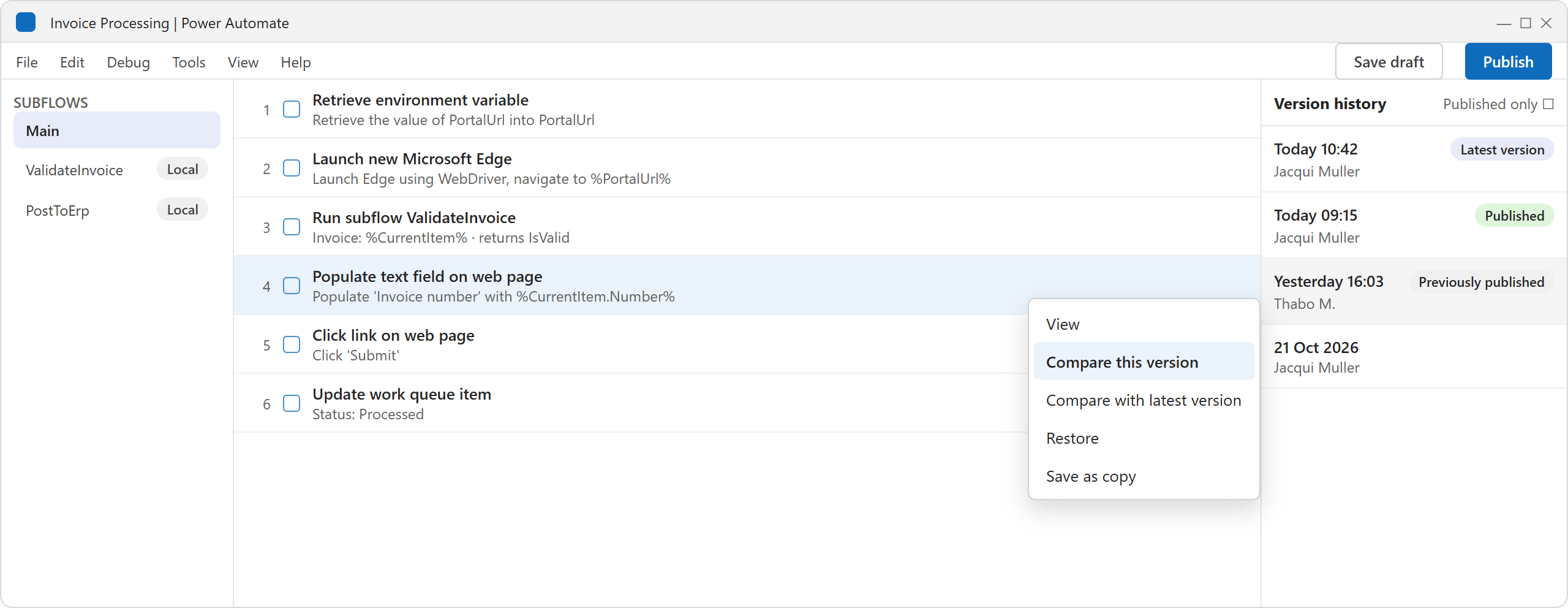Select the Today 09:15 published version
Image resolution: width=1568 pixels, height=608 pixels.
click(x=1414, y=226)
